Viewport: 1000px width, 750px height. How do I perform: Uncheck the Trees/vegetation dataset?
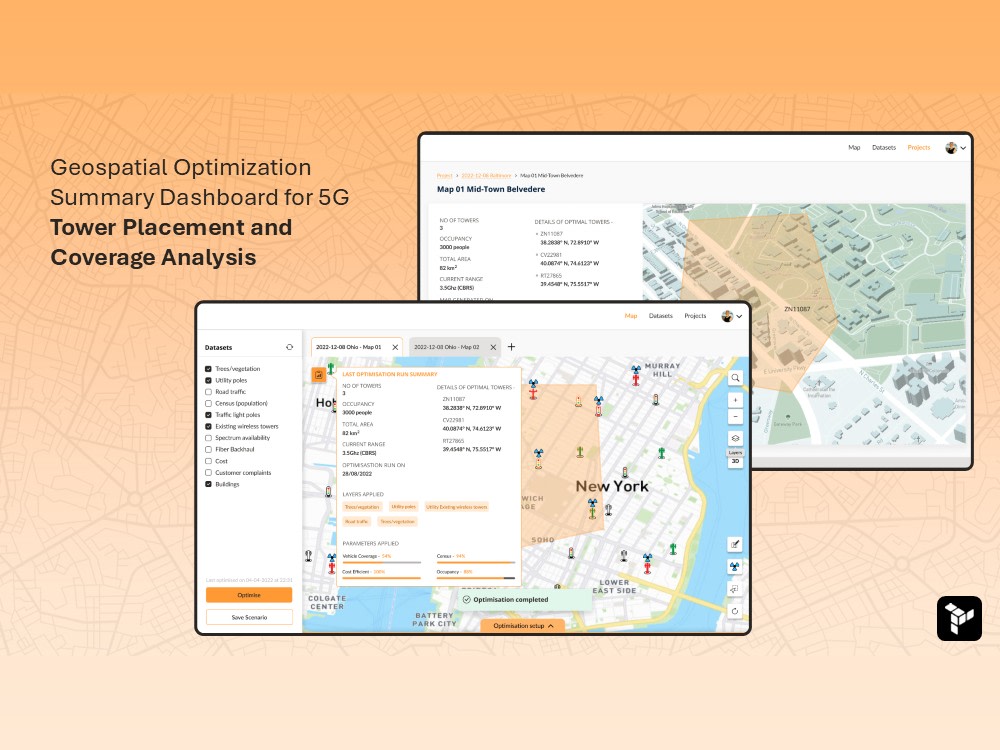pos(209,369)
